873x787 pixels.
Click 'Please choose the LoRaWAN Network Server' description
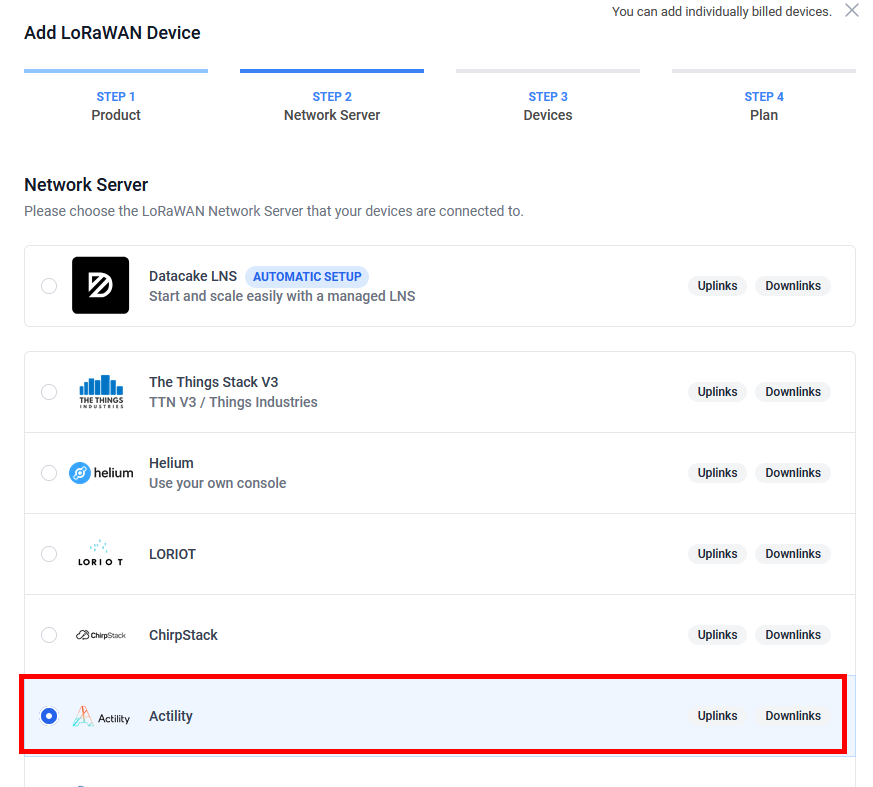coord(273,211)
